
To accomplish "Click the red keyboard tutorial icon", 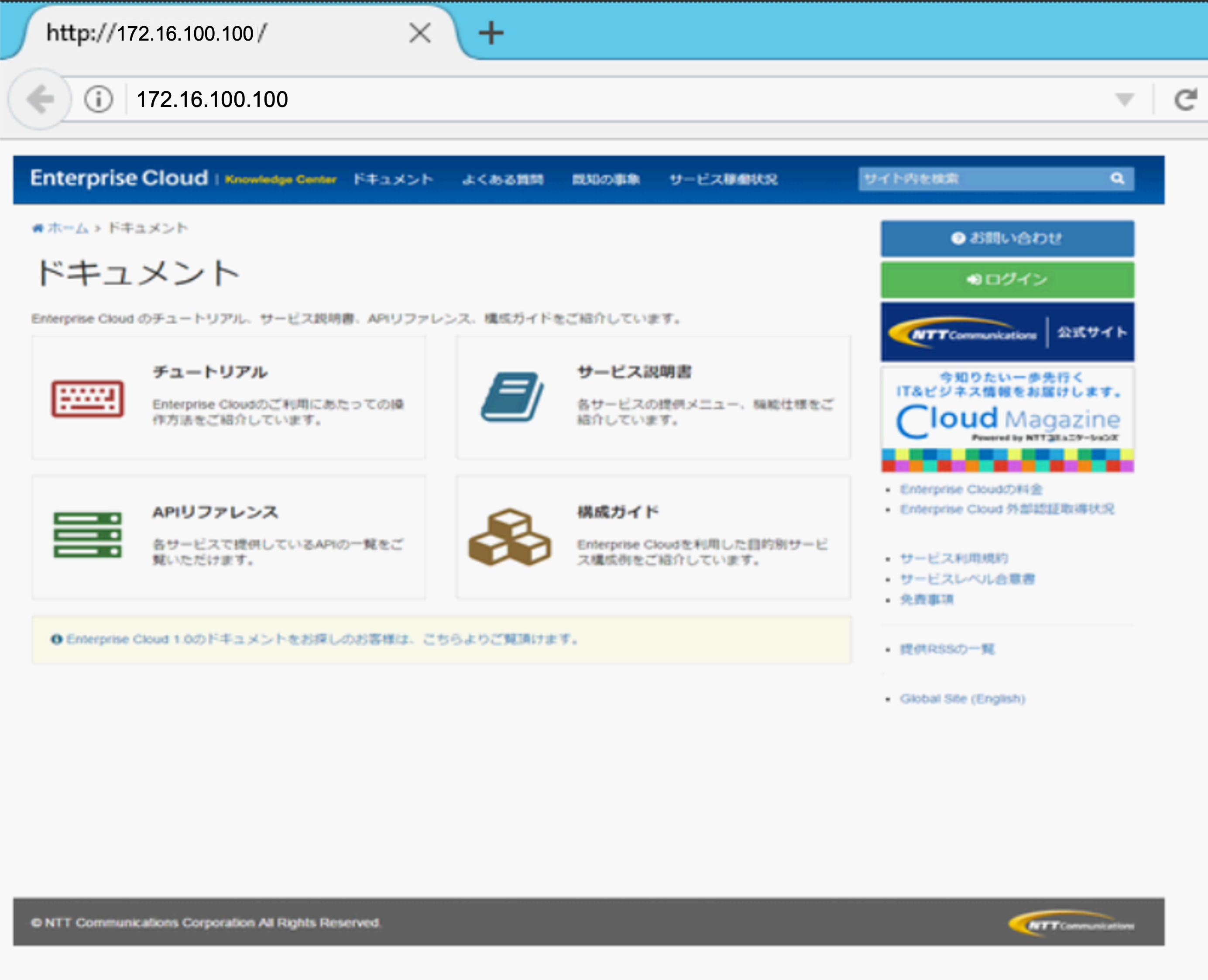I will point(87,399).
